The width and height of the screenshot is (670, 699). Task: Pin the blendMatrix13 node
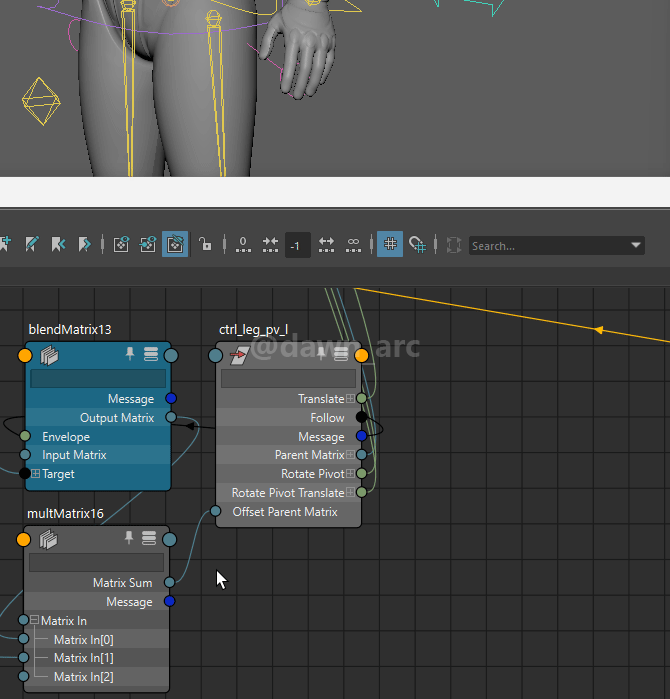coord(130,354)
